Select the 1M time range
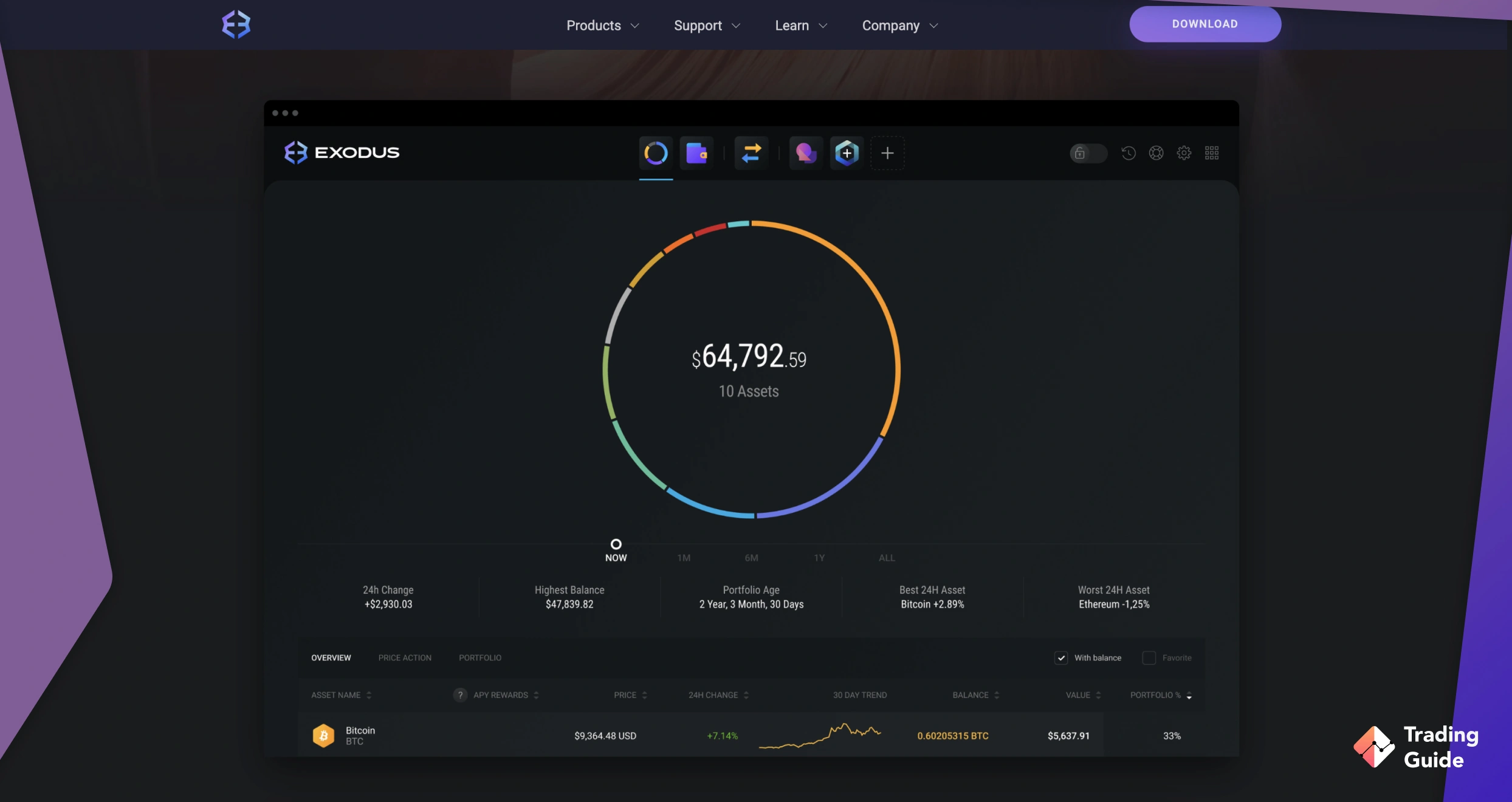The width and height of the screenshot is (1512, 802). coord(684,558)
